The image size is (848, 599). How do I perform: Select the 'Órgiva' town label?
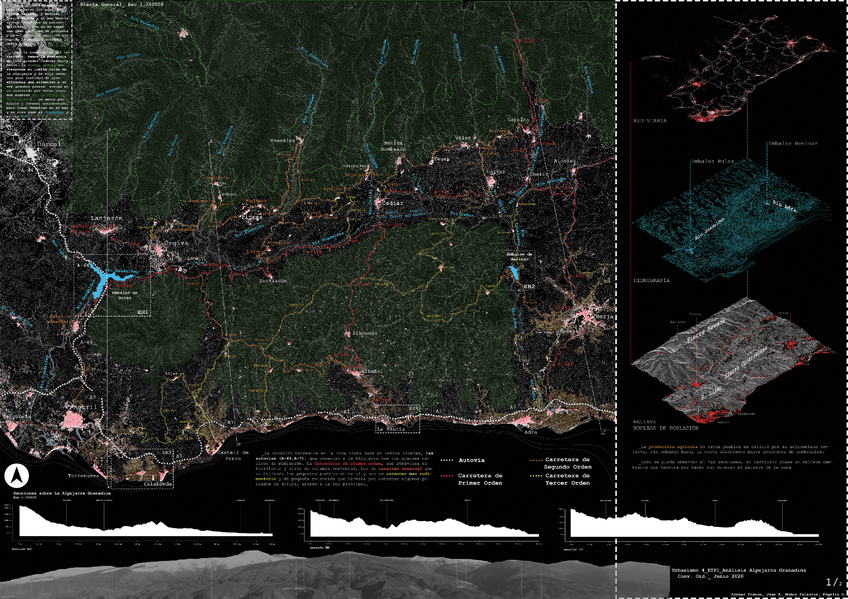(x=176, y=243)
